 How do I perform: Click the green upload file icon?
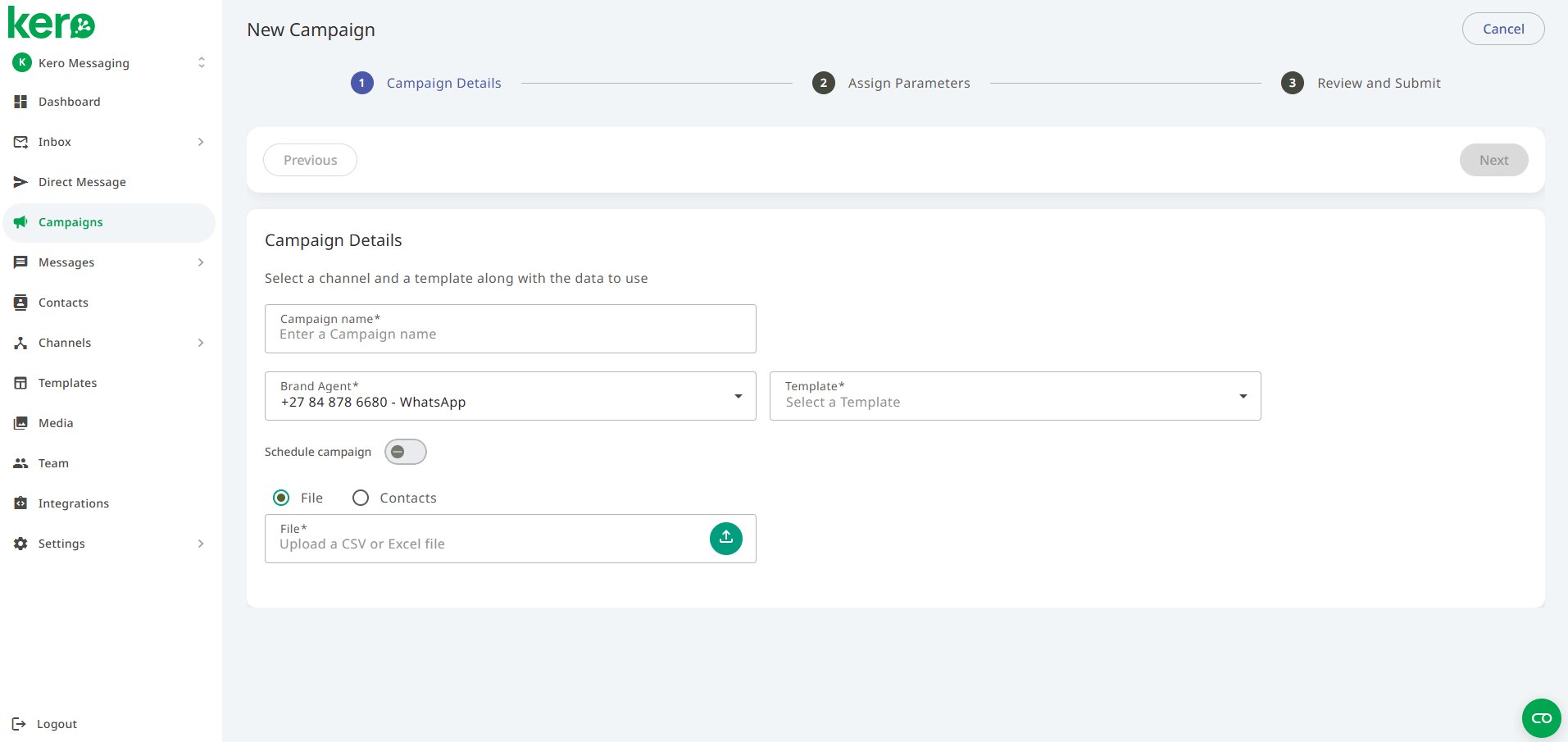(726, 539)
